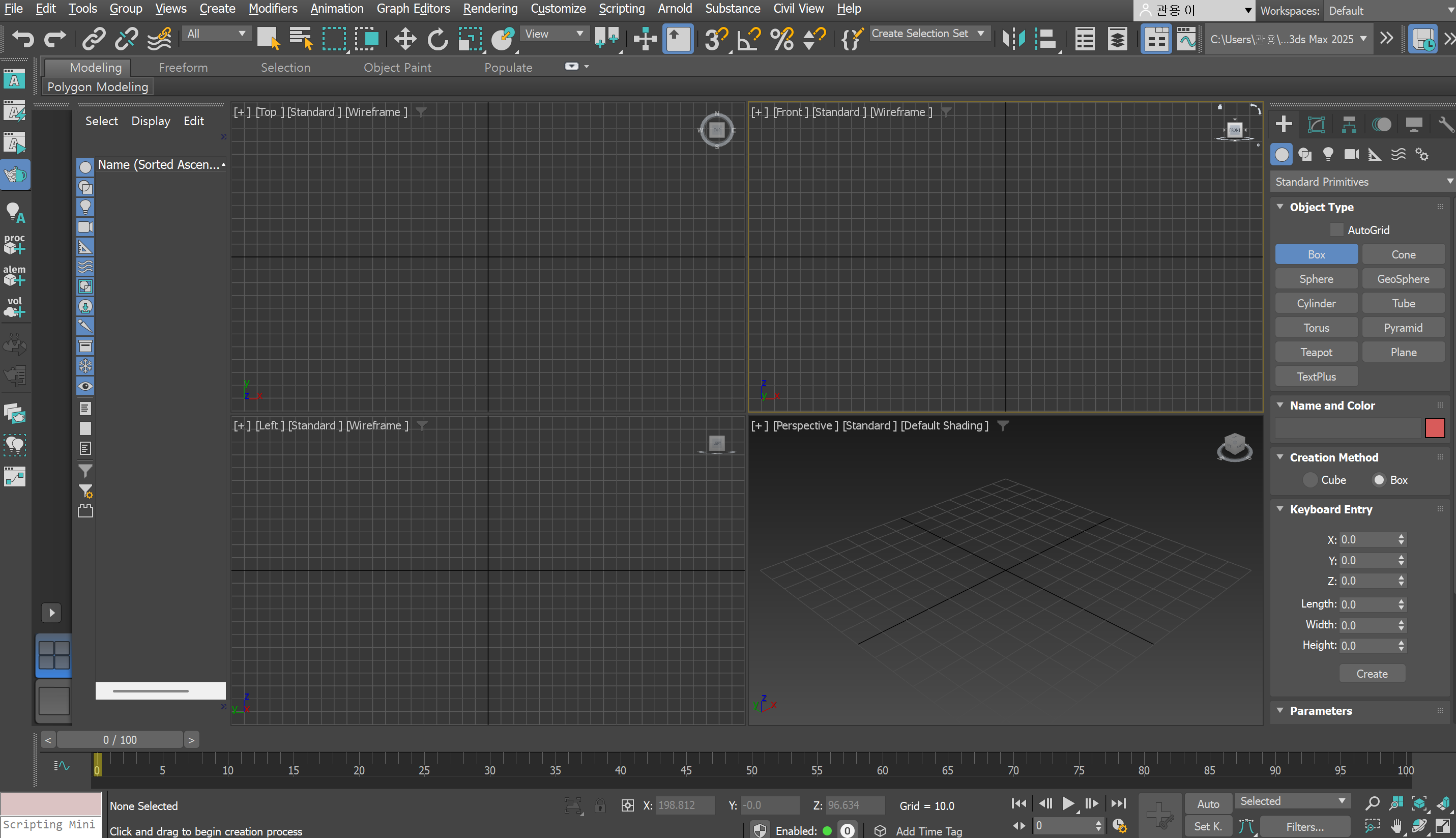Toggle Window/Crossing selection mode
Screen dimensions: 1456x838
[x=367, y=39]
